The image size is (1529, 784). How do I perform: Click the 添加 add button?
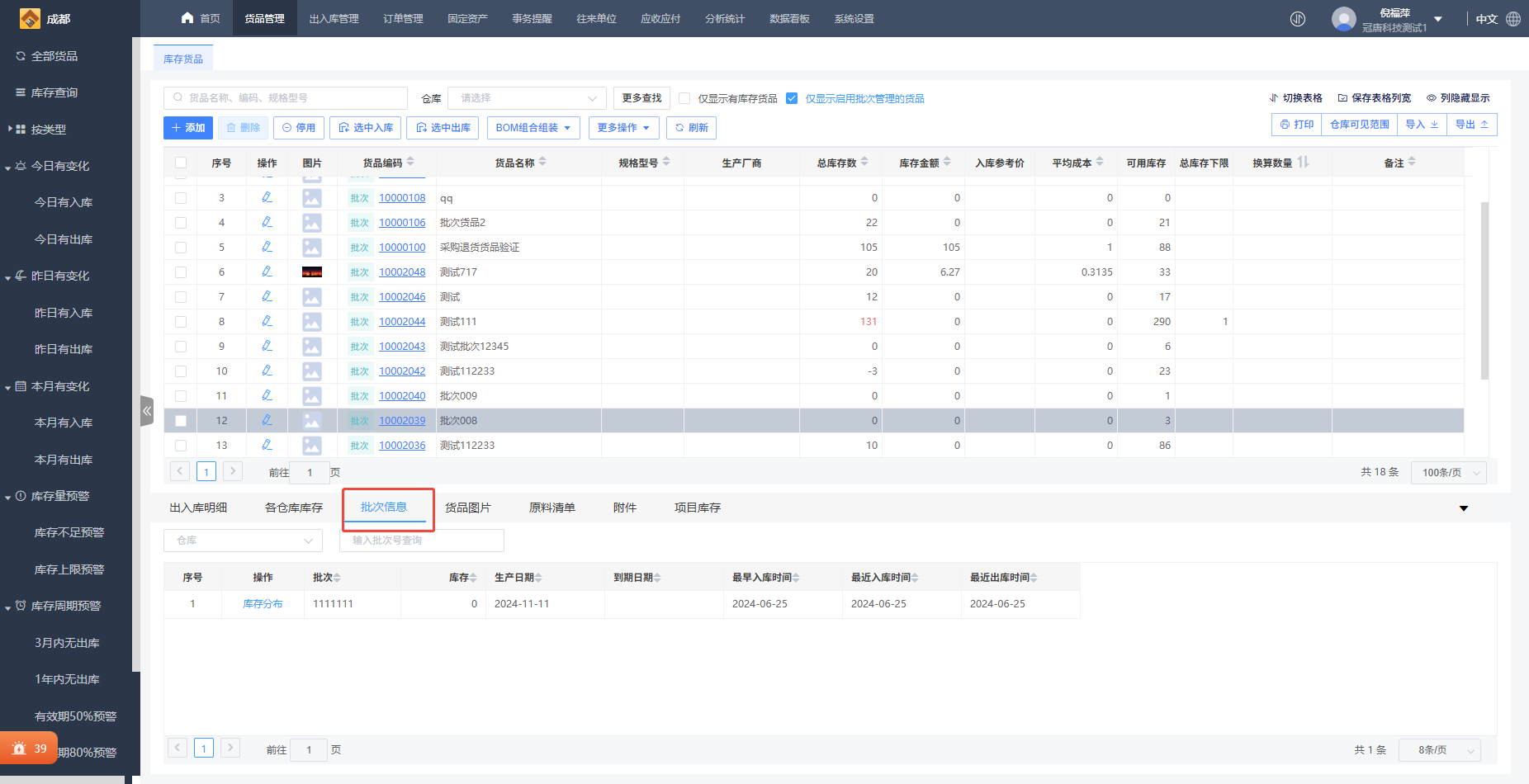tap(188, 128)
